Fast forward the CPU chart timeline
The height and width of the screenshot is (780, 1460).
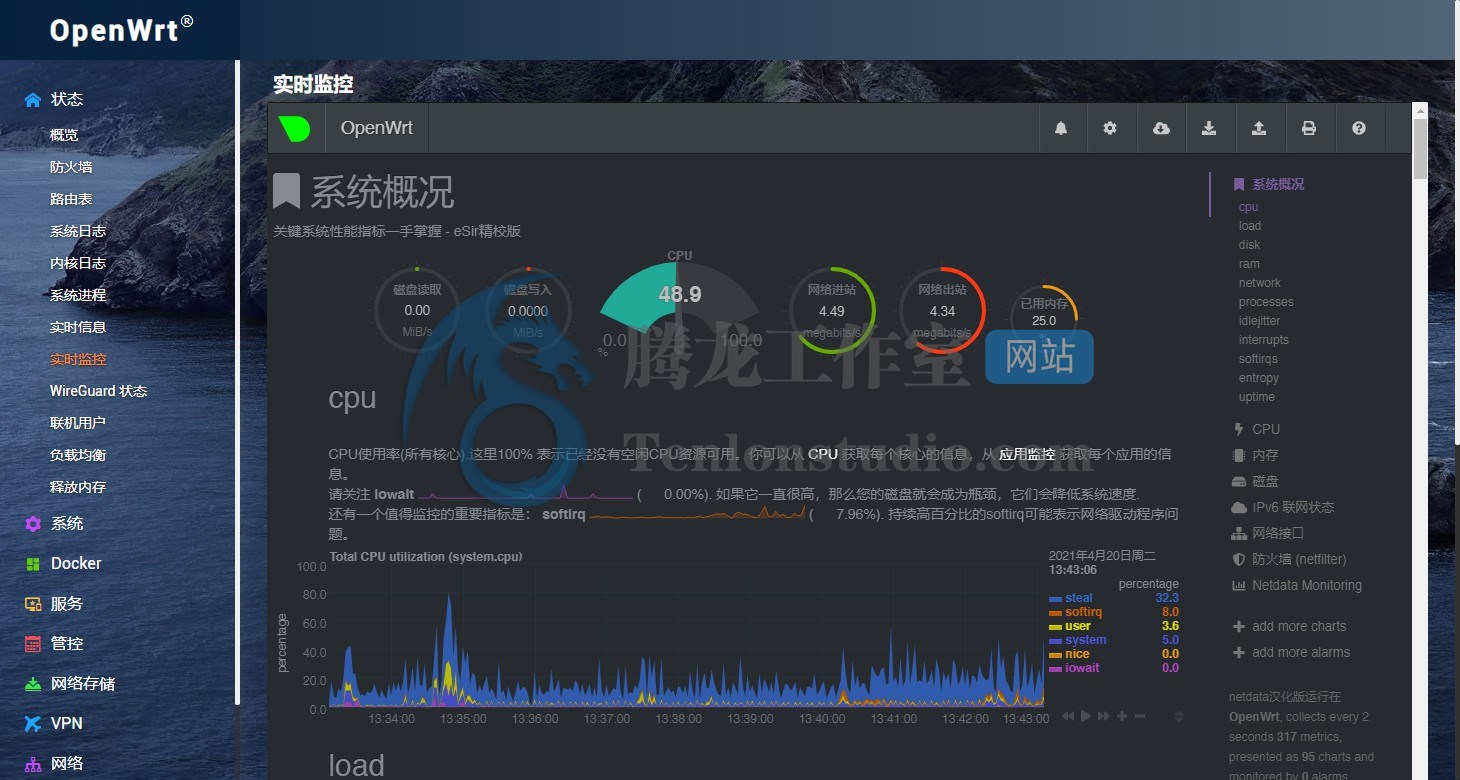[1104, 716]
